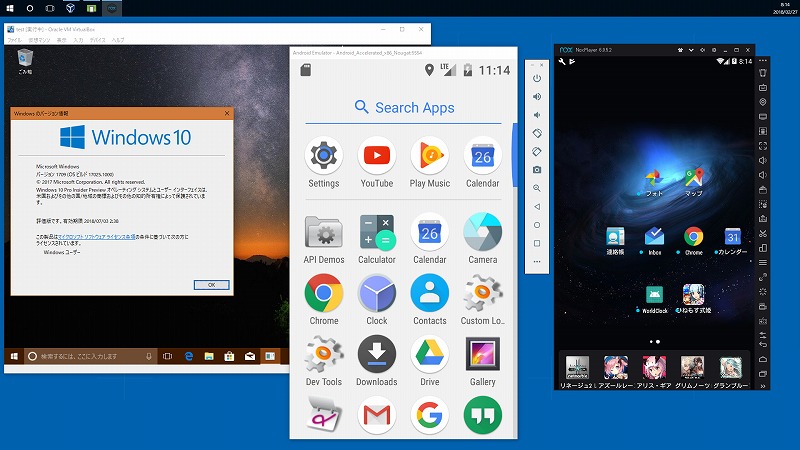Screen dimensions: 800x450
Task: Click host Windows Start button
Action: tap(10, 8)
